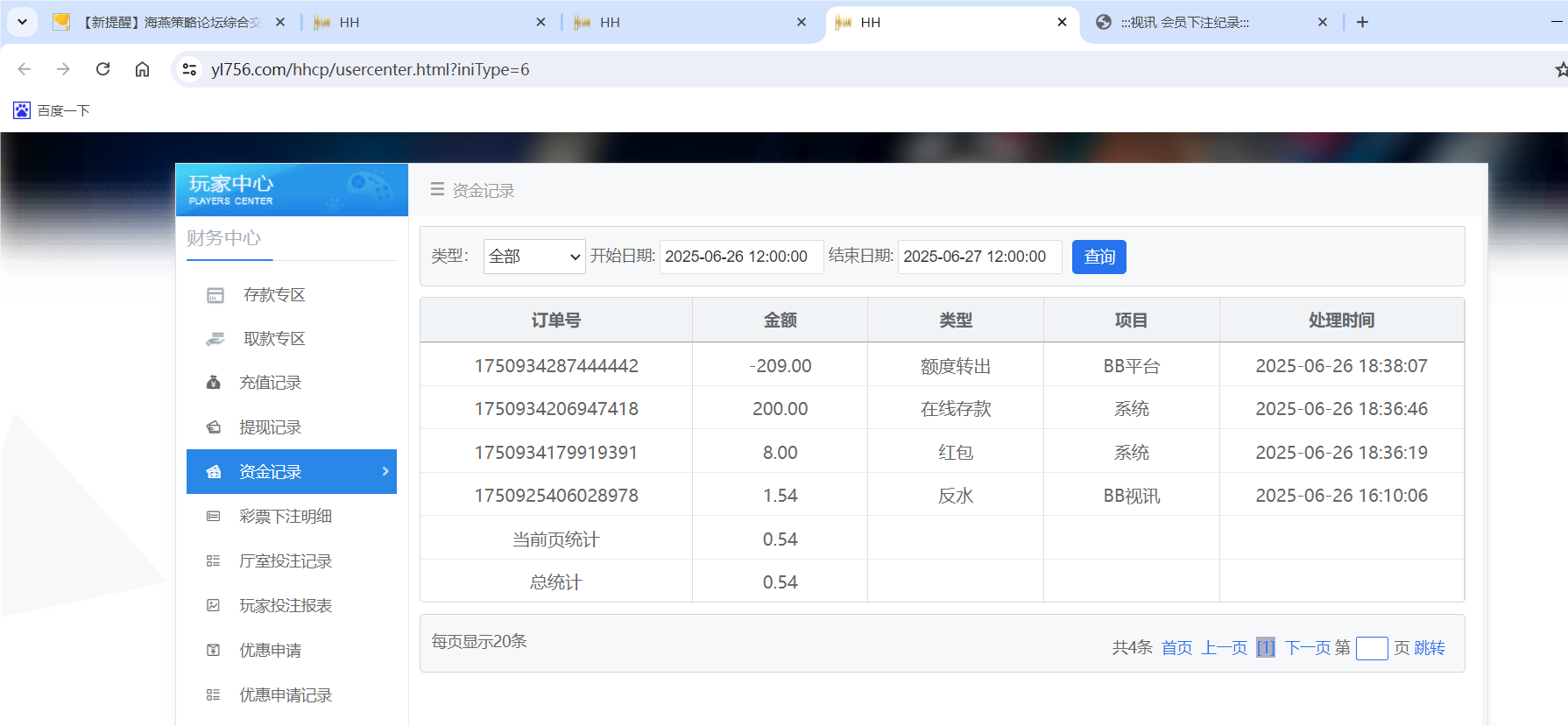Click the 存款专区 deposit icon in sidebar
The width and height of the screenshot is (1568, 726).
coord(215,295)
